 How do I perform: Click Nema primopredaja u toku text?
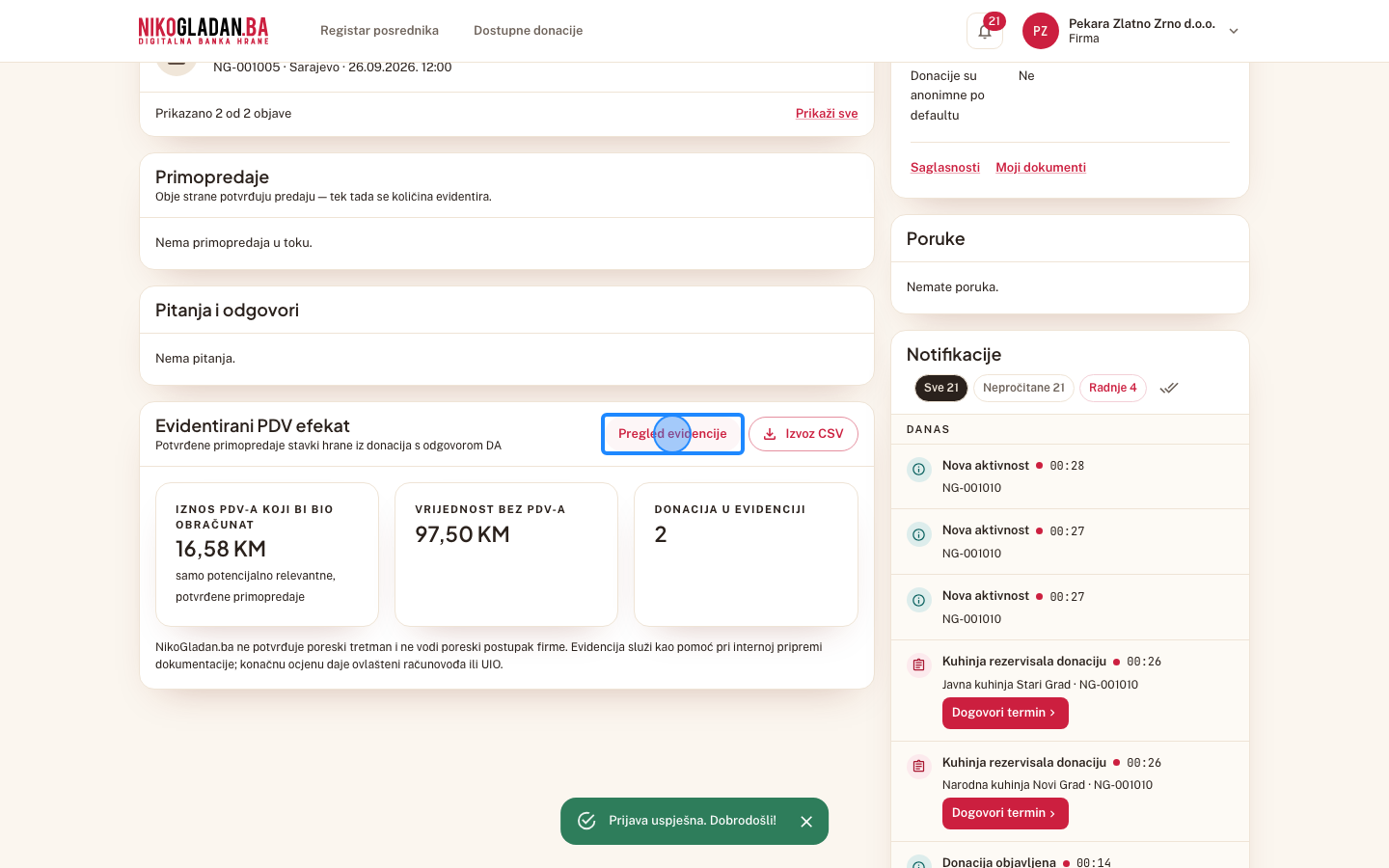click(x=233, y=243)
